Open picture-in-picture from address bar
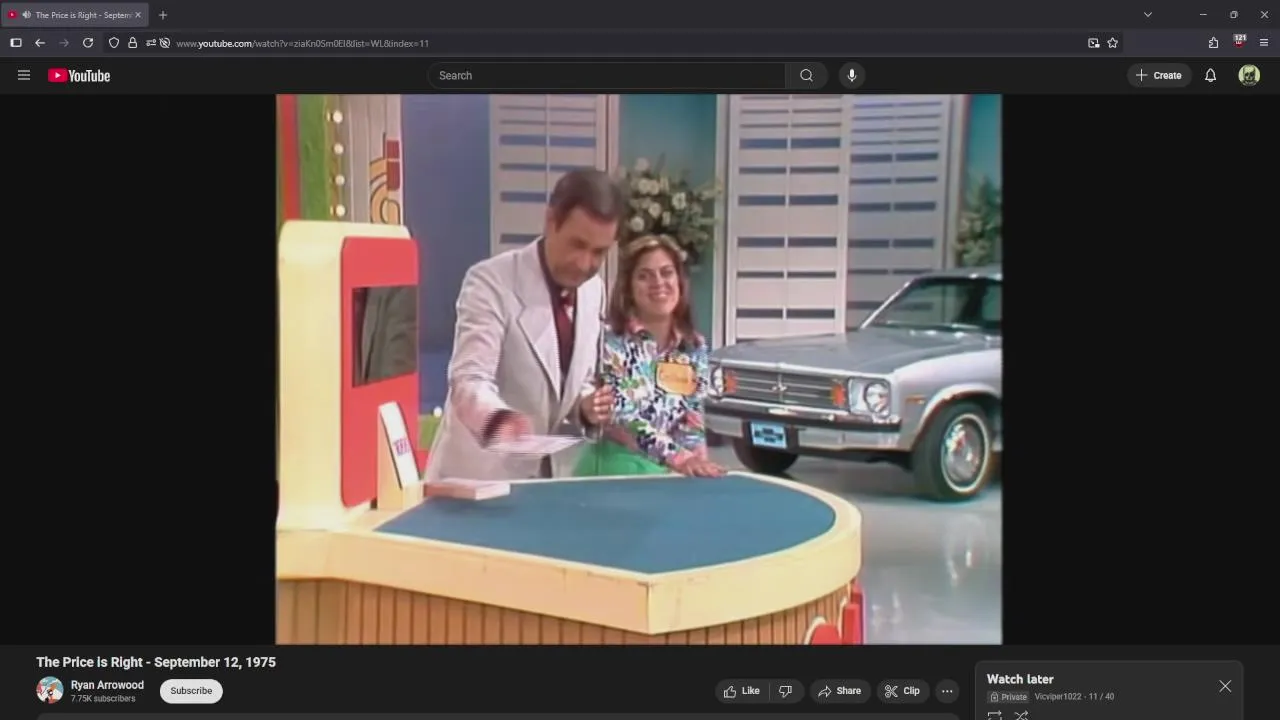 (1094, 43)
